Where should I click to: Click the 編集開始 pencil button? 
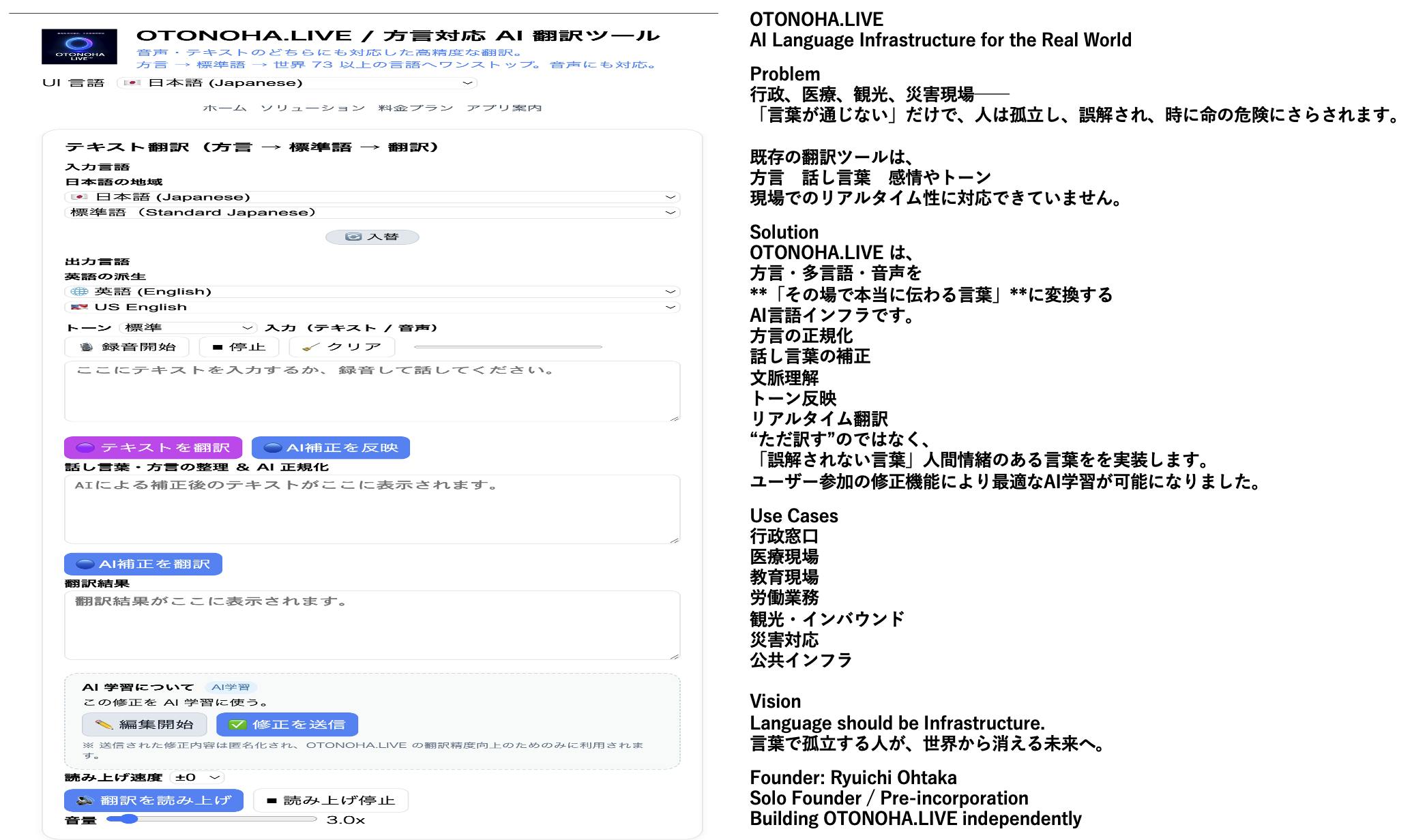(x=144, y=725)
